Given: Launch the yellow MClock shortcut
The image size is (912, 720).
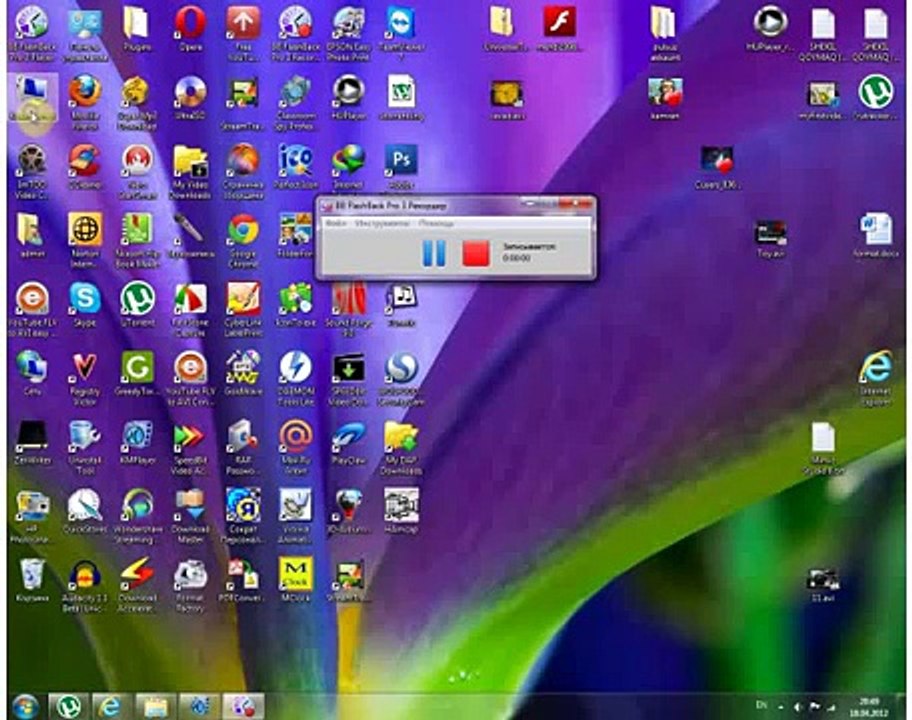Looking at the screenshot, I should pyautogui.click(x=295, y=580).
